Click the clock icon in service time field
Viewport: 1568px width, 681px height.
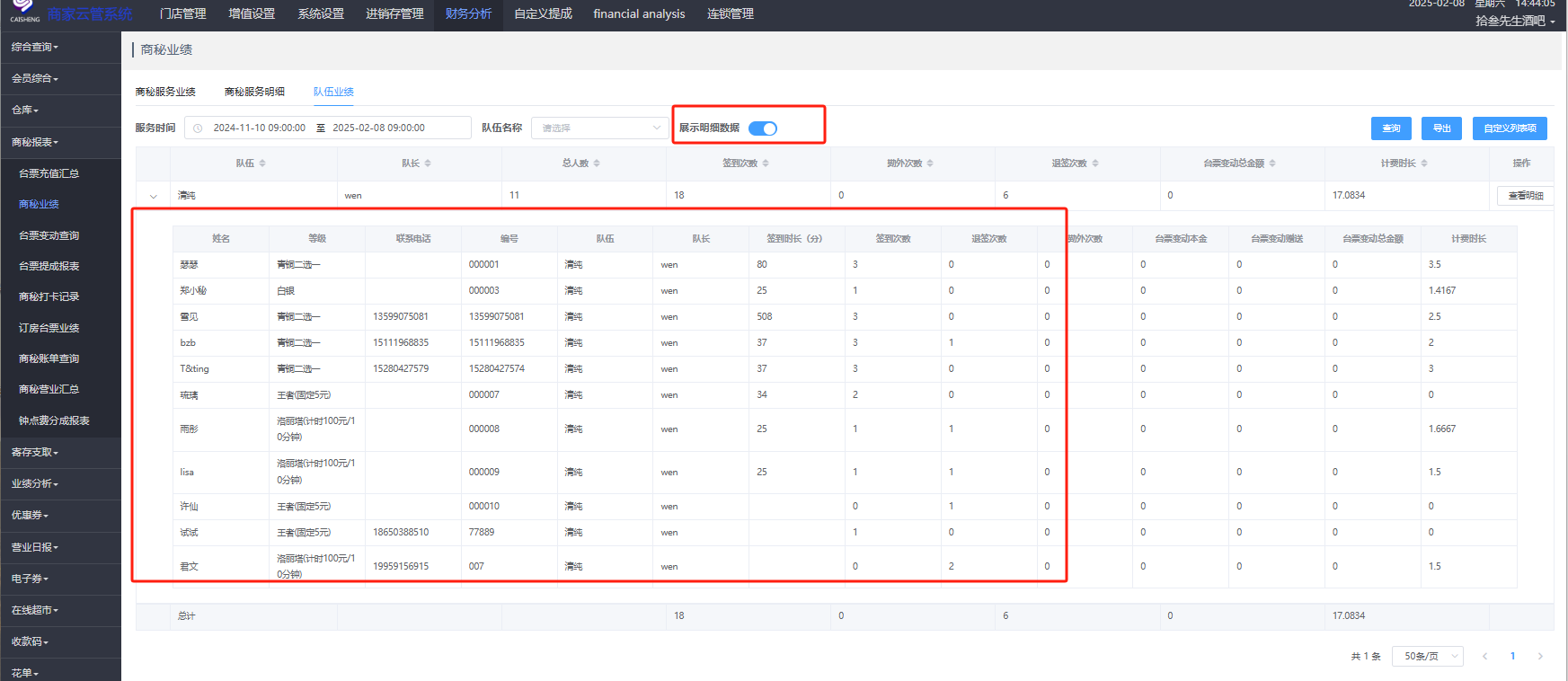(x=198, y=128)
